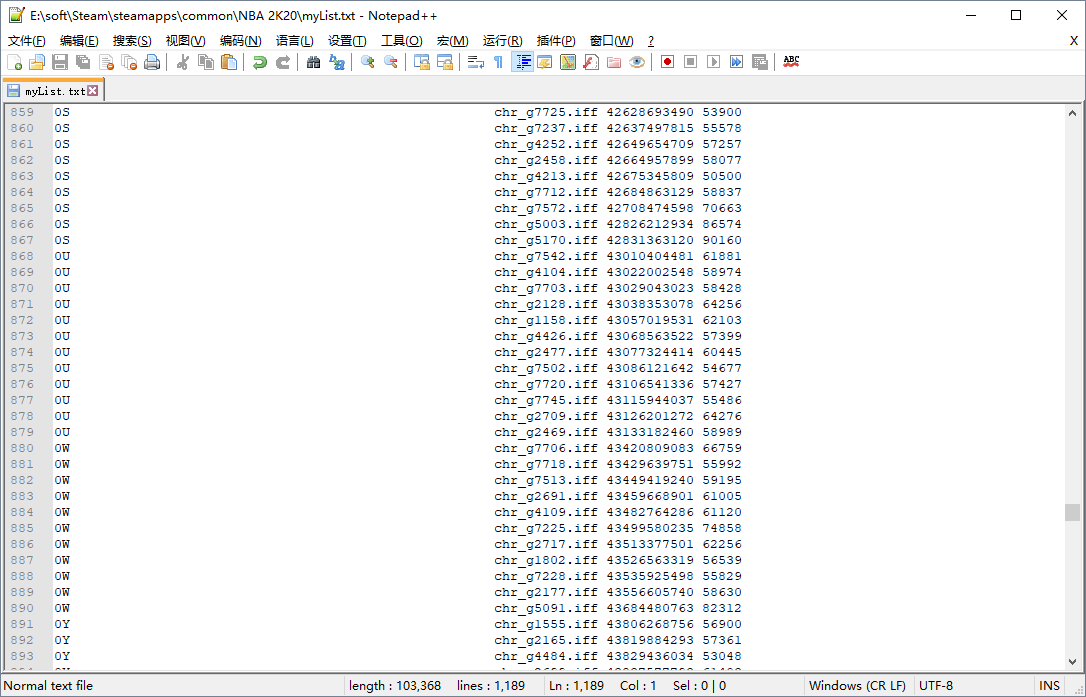Screen dimensions: 1086x697
Task: Run macro multiple times icon
Action: pyautogui.click(x=736, y=62)
